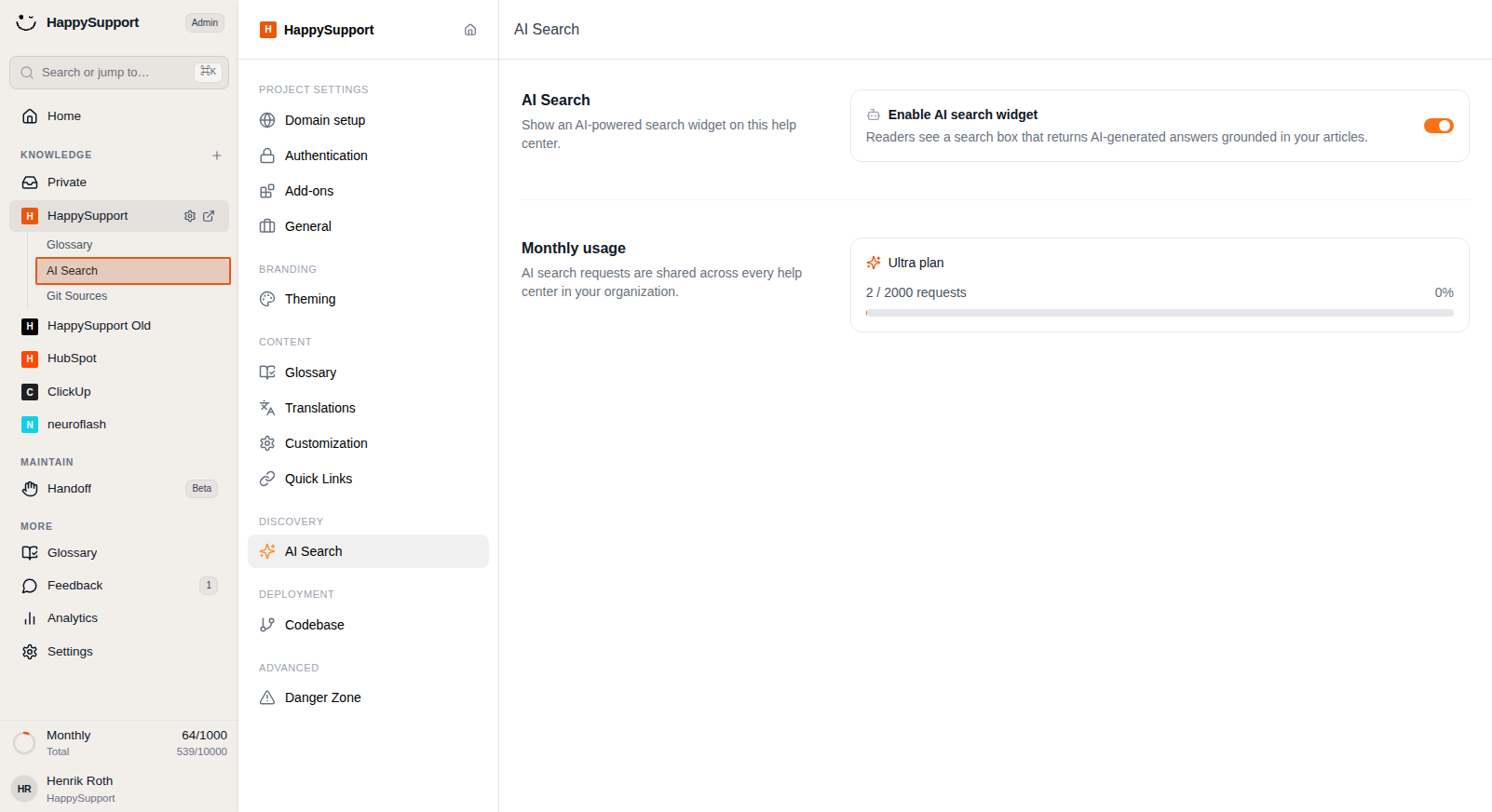
Task: Click the 0% usage value
Action: (1444, 292)
